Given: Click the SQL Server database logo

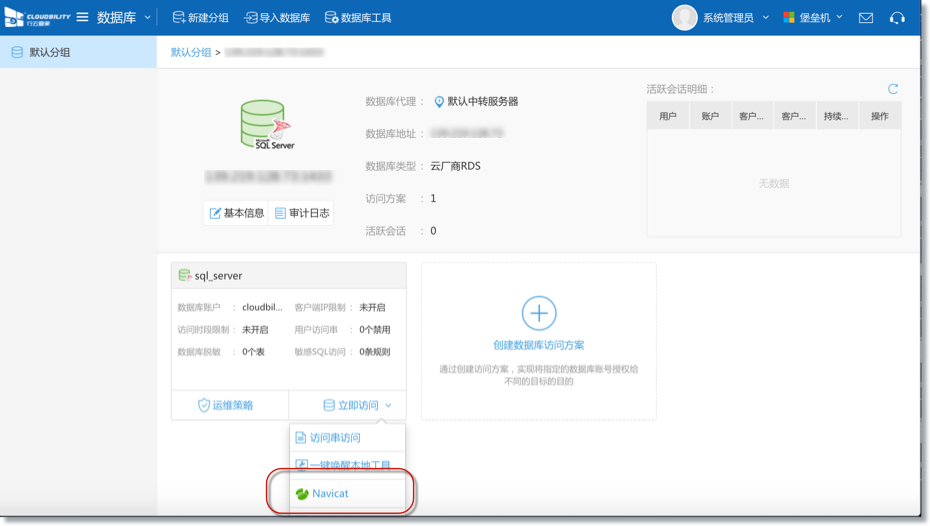Looking at the screenshot, I should [268, 124].
